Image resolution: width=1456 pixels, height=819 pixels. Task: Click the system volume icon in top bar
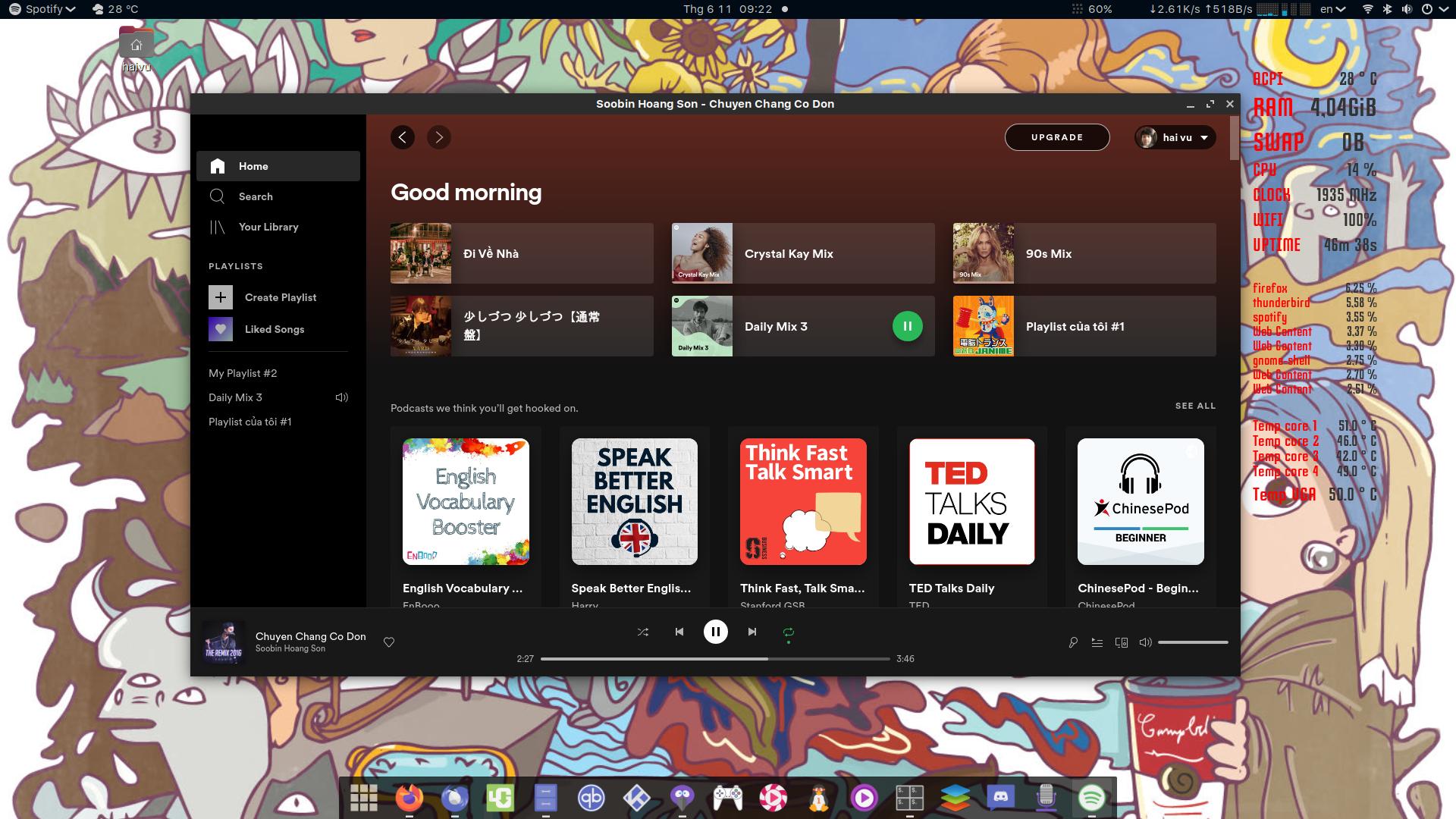click(1407, 9)
